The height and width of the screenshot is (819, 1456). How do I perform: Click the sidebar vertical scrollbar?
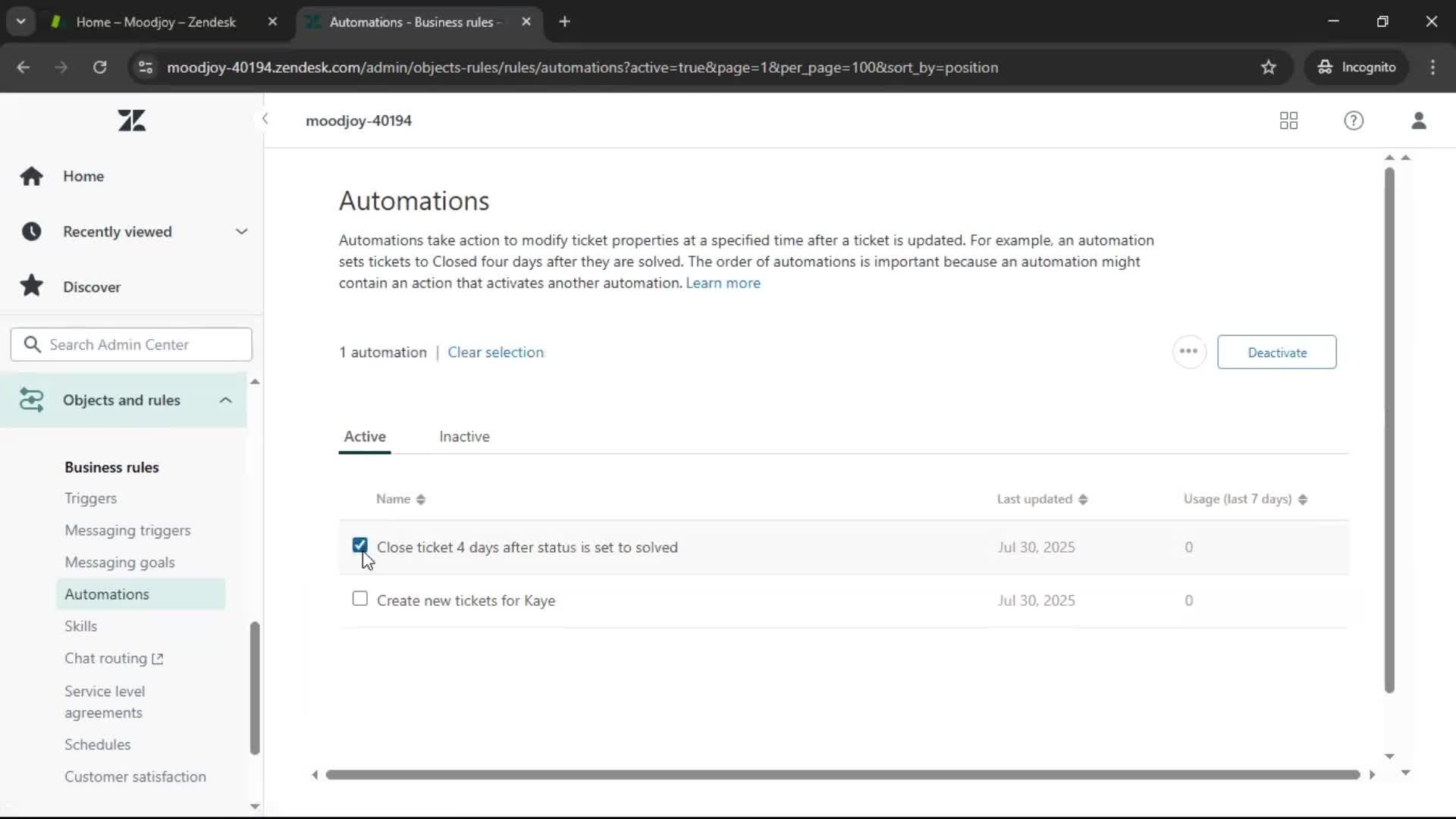(x=255, y=688)
